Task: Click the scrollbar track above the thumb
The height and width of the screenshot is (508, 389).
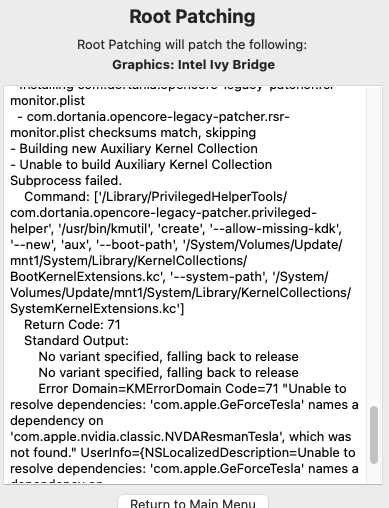Action: pos(374,246)
